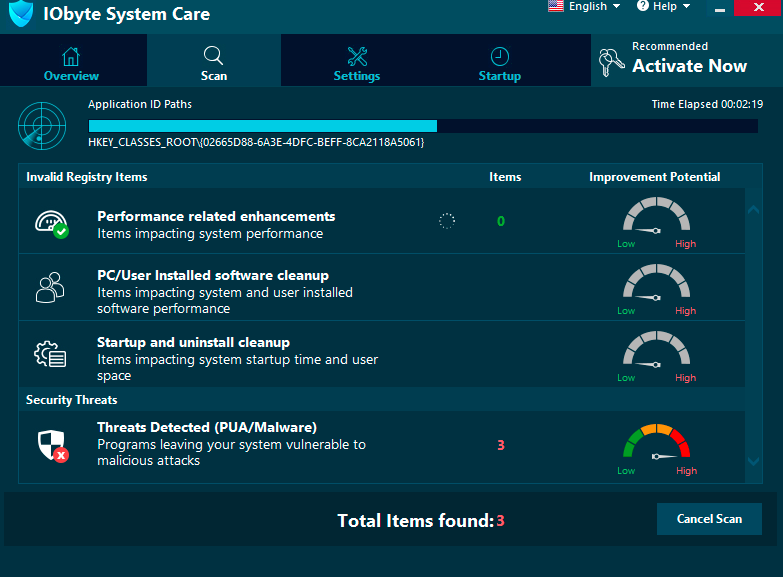
Task: Click the colored threats severity gauge
Action: [x=656, y=449]
